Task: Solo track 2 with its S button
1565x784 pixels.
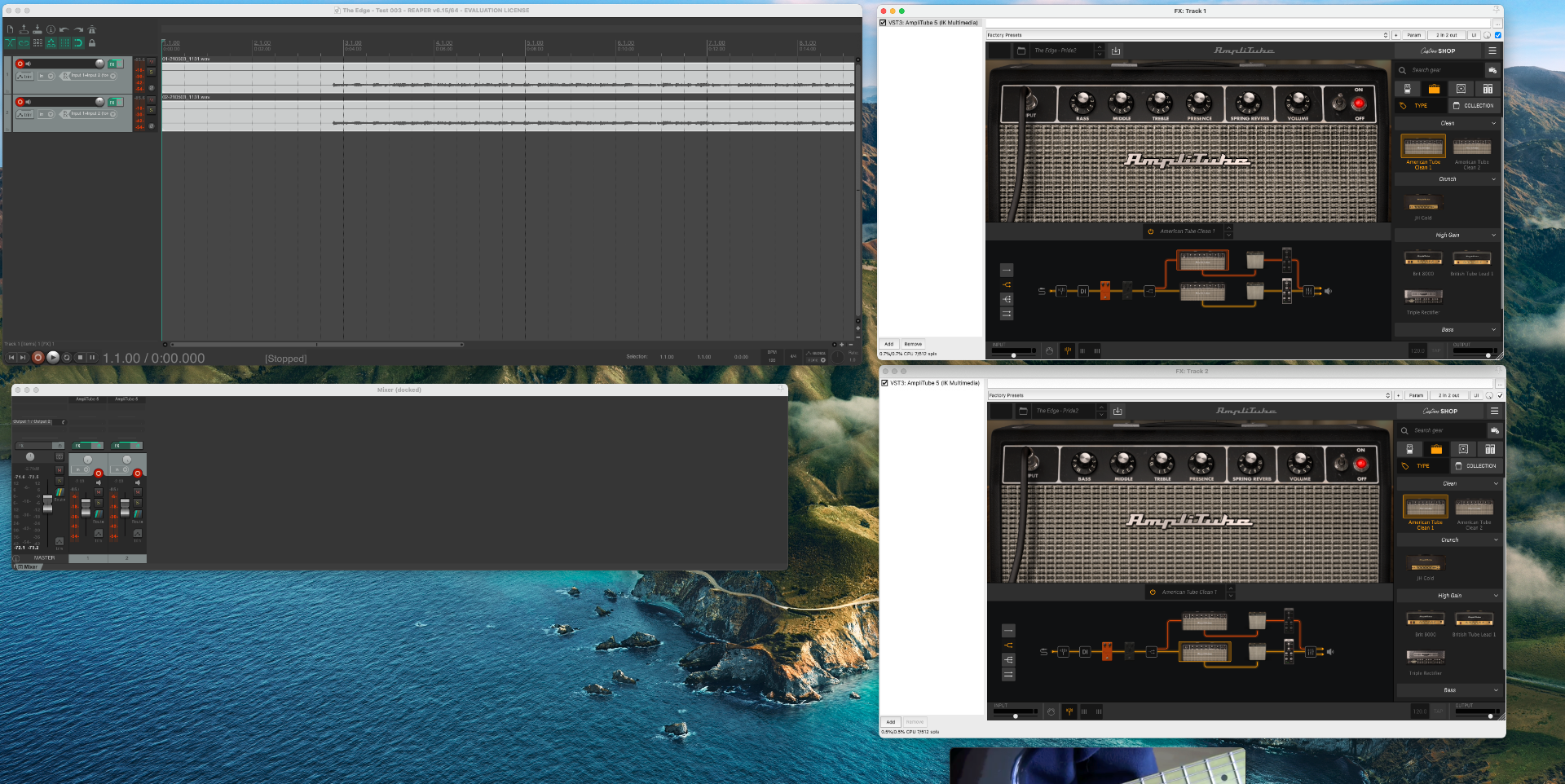Action: pyautogui.click(x=151, y=111)
